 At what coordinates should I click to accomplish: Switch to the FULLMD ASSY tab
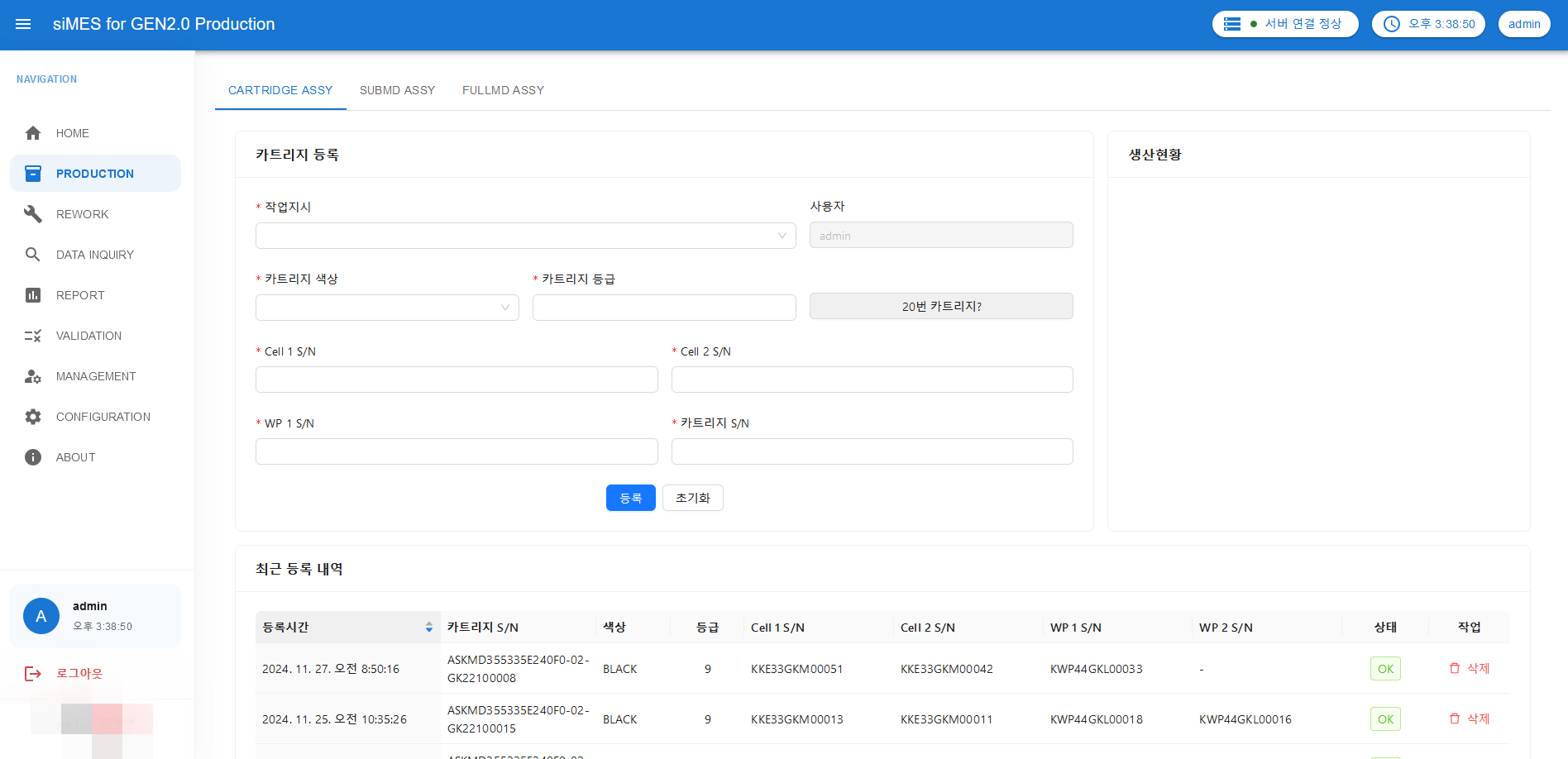pyautogui.click(x=503, y=90)
